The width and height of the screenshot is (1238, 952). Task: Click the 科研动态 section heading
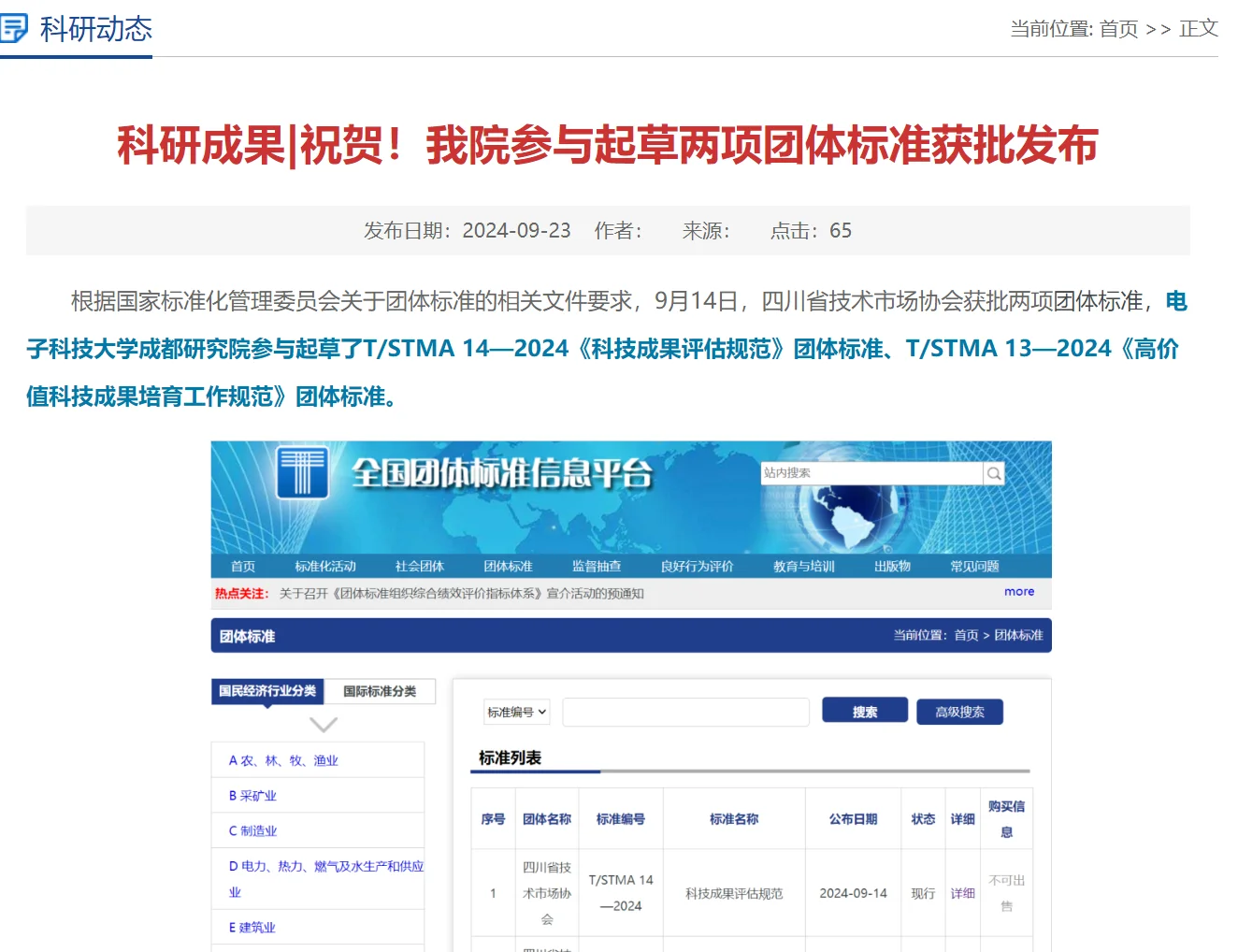tap(95, 29)
